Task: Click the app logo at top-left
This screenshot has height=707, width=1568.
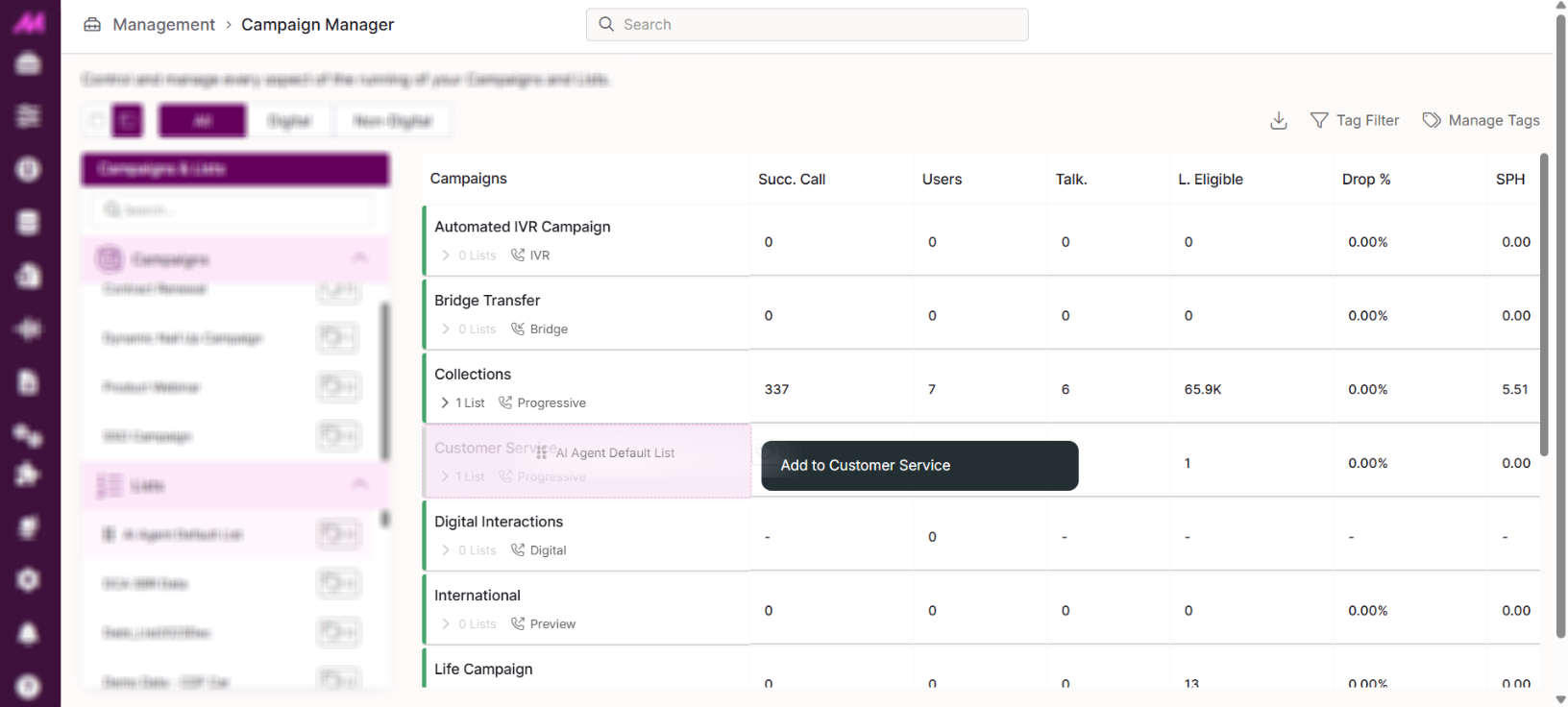Action: point(29,21)
